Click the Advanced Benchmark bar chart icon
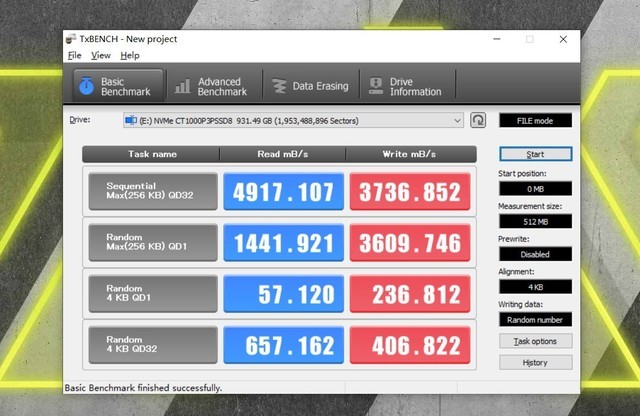This screenshot has width=640, height=416. 182,86
